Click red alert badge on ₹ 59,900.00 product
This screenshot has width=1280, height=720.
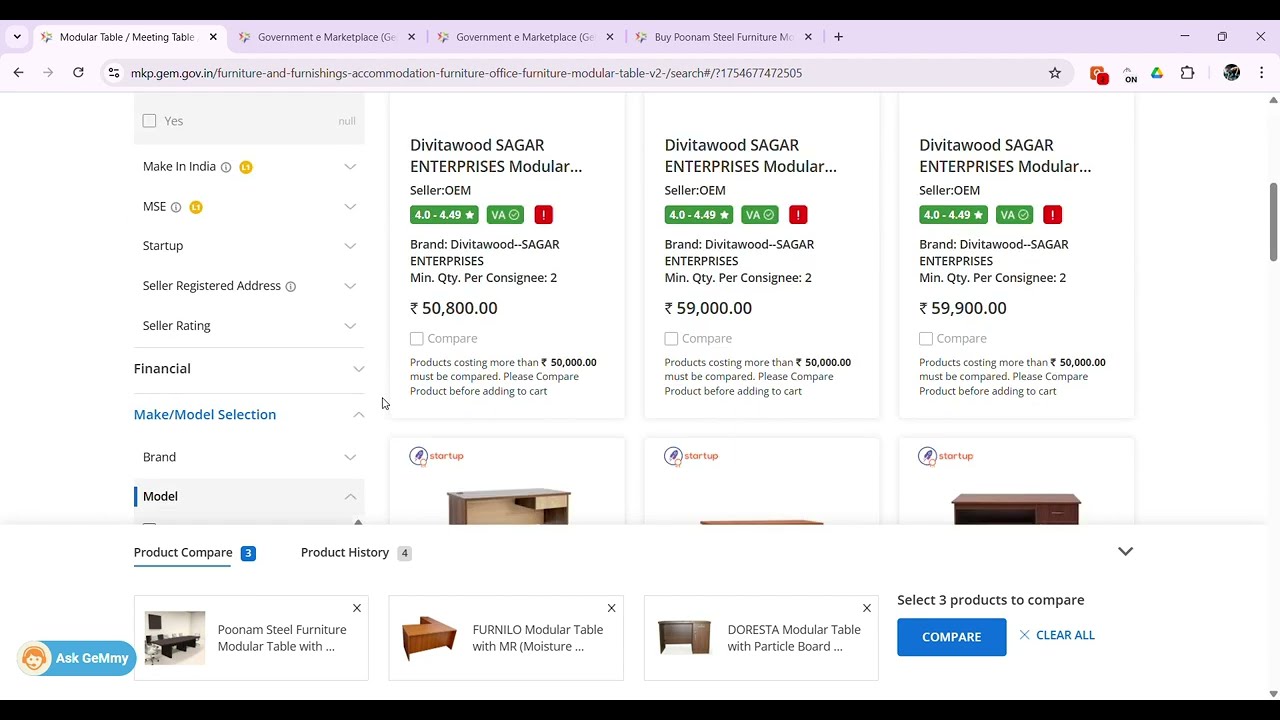1052,215
